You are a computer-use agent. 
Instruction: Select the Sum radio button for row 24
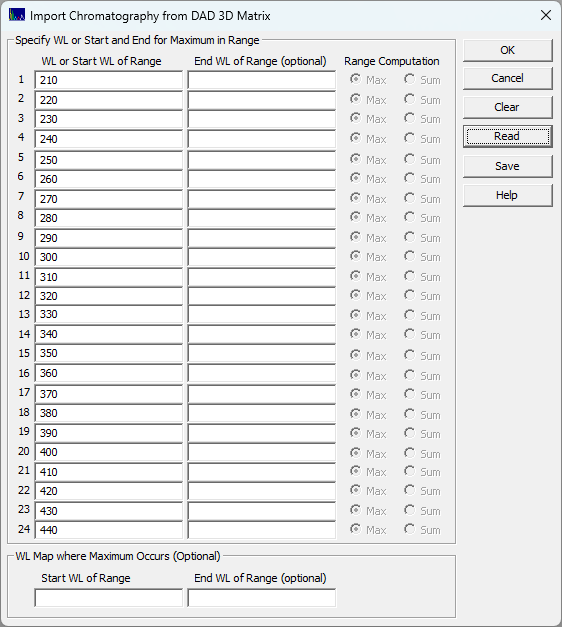pyautogui.click(x=422, y=529)
